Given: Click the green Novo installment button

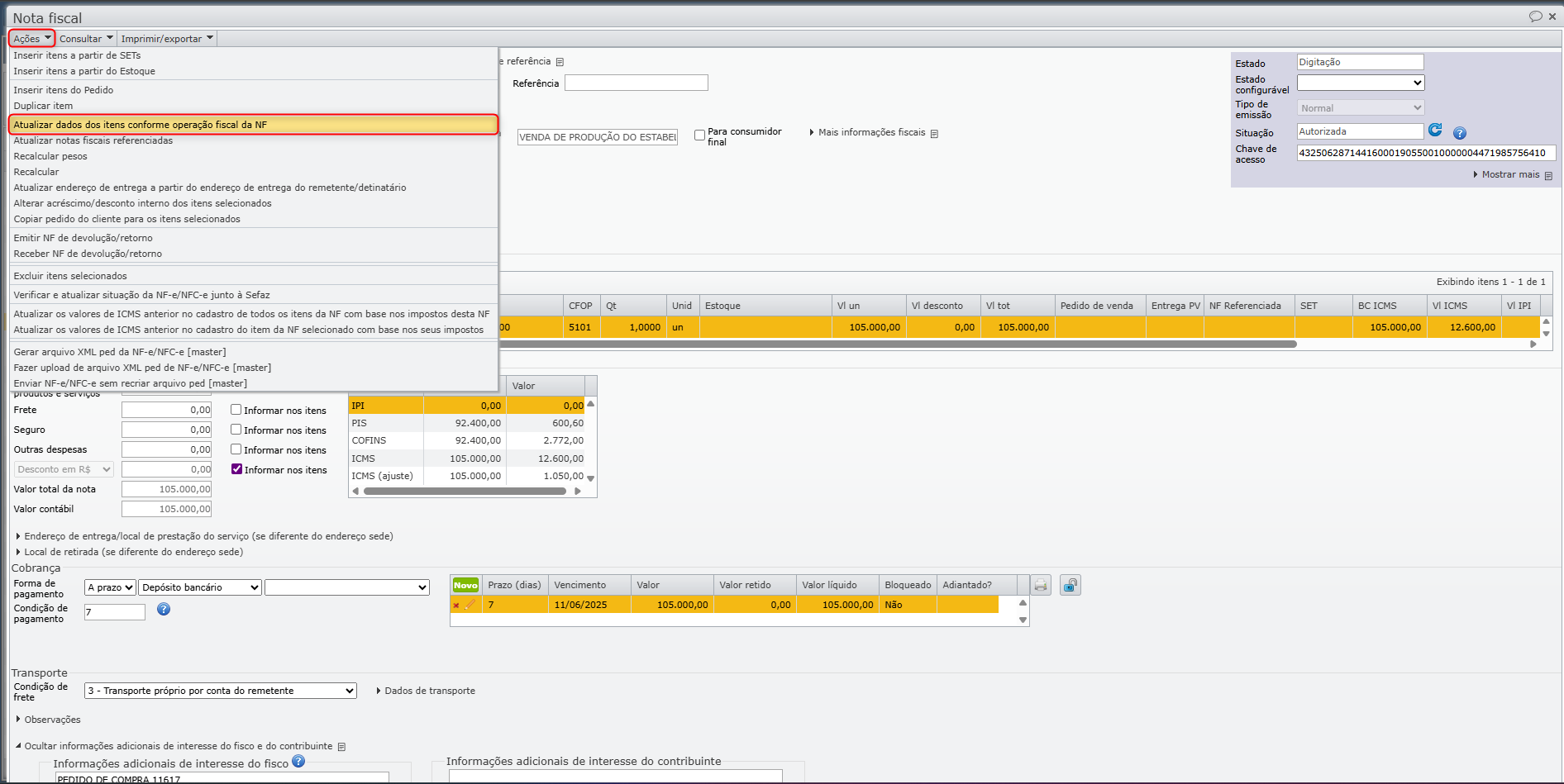Looking at the screenshot, I should tap(465, 585).
